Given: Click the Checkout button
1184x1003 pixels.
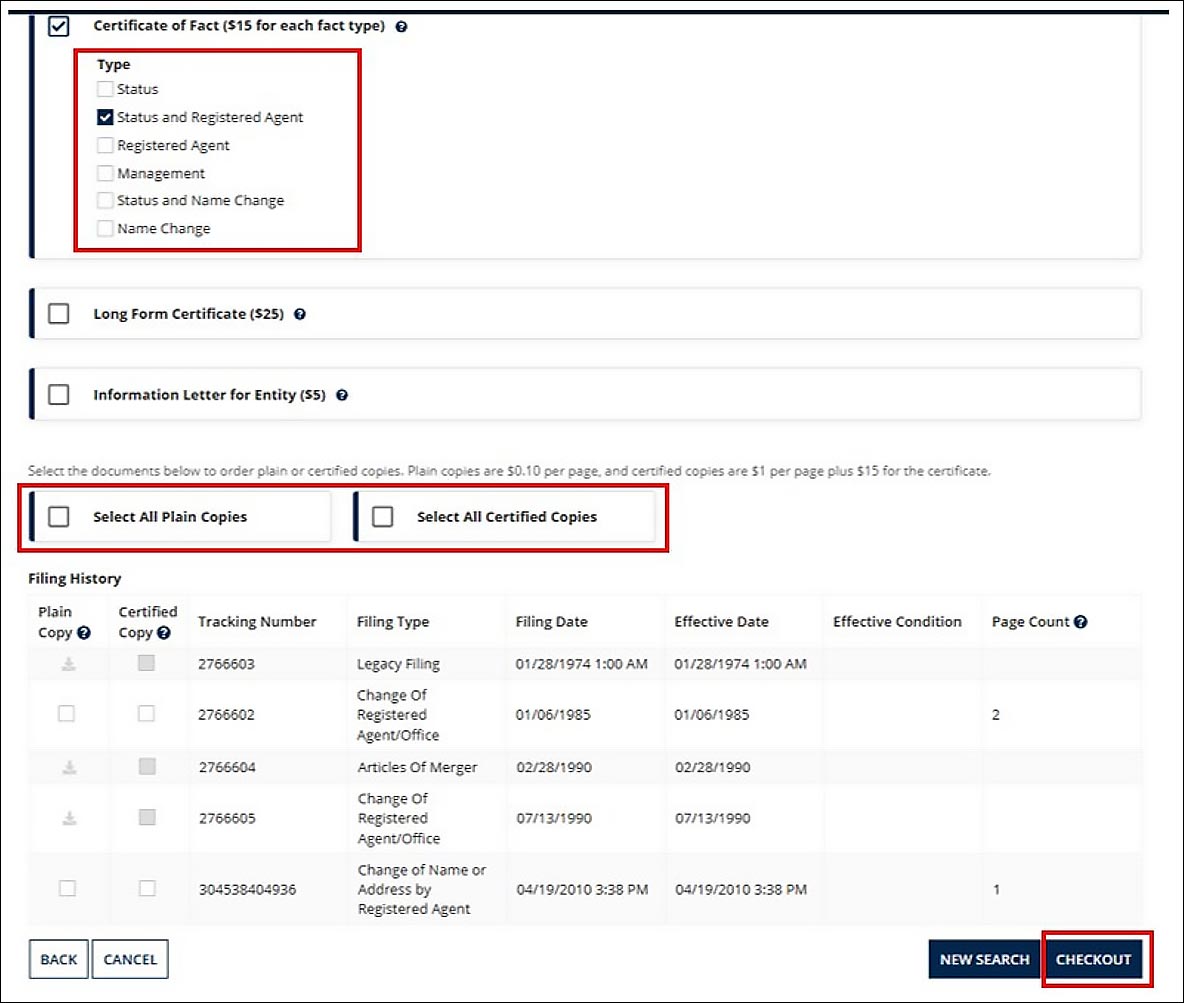Looking at the screenshot, I should coord(1093,959).
